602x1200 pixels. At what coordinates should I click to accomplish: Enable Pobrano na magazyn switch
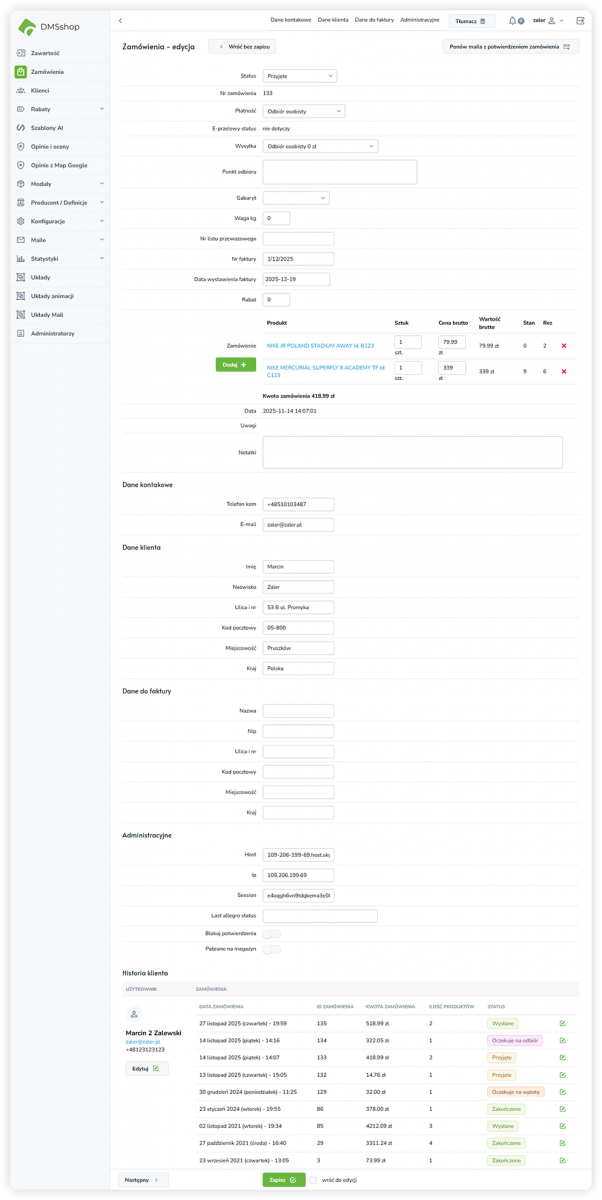click(x=271, y=949)
